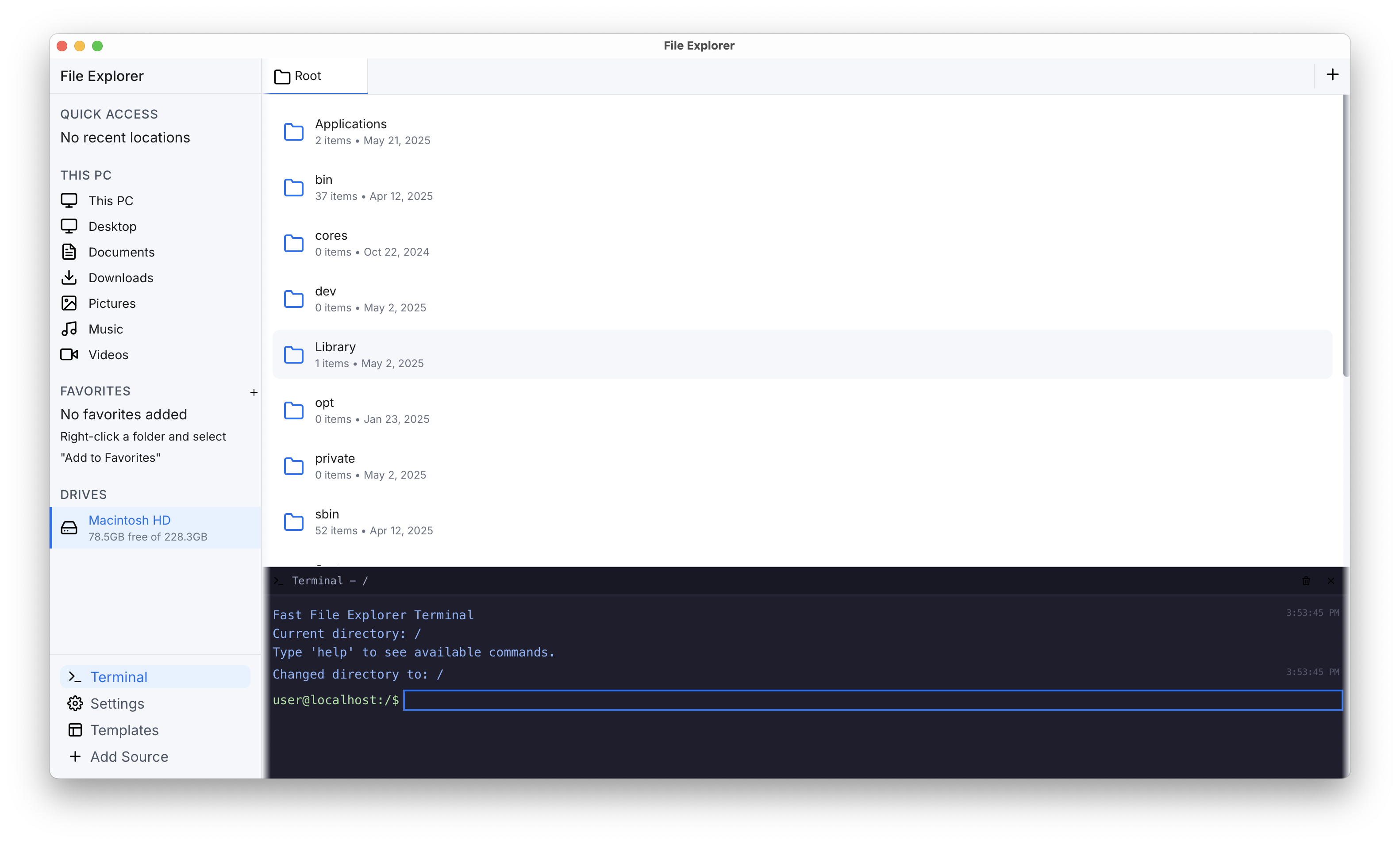Click the plus icon to add new tab
The image size is (1400, 844).
click(1332, 75)
